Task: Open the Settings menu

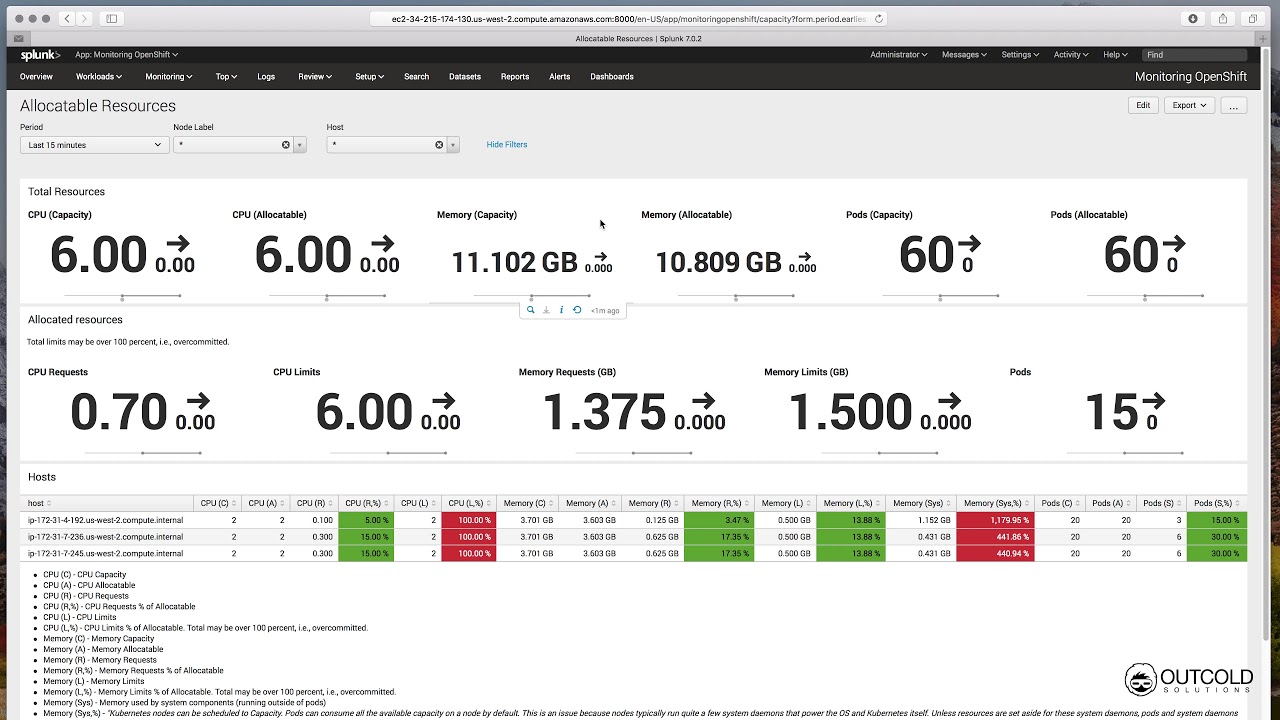Action: 1020,55
